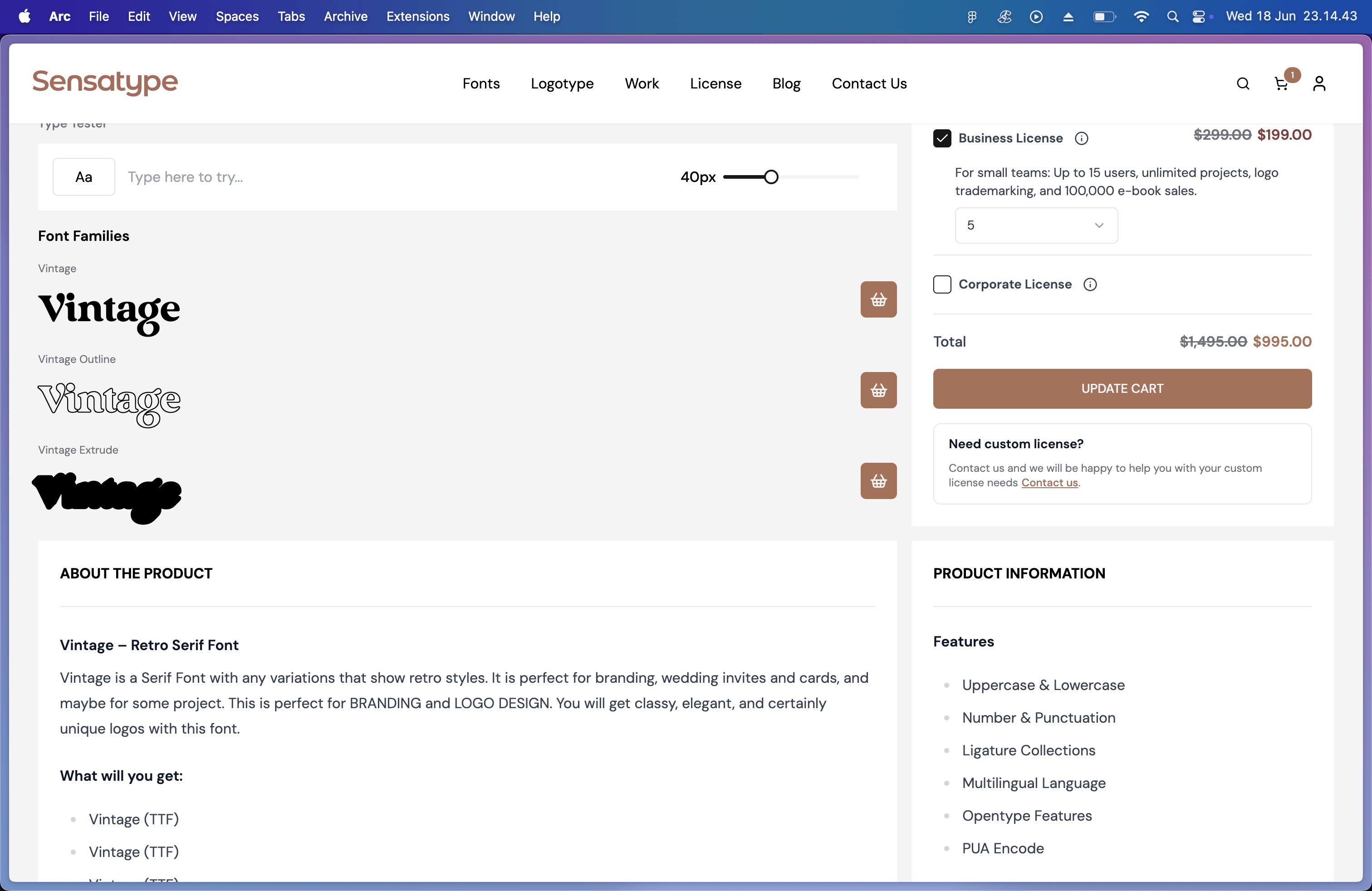1372x891 pixels.
Task: Open the Fonts navigation menu
Action: point(481,83)
